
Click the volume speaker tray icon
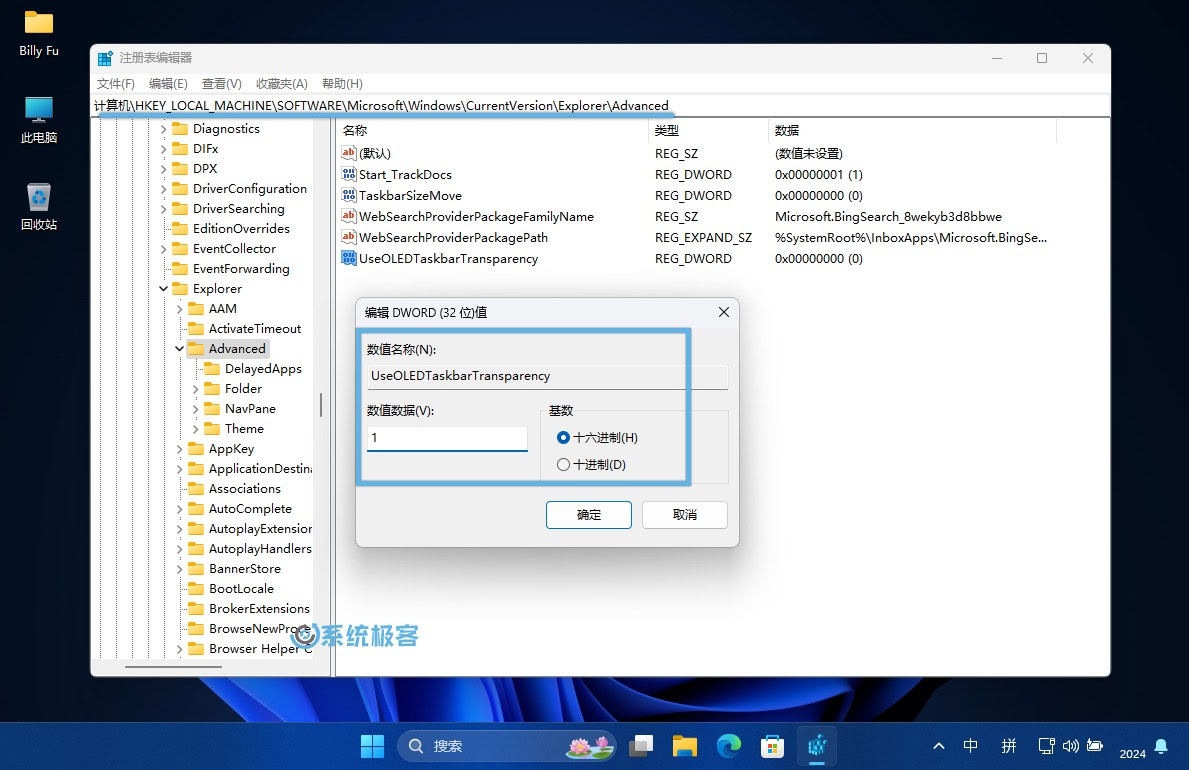(x=1070, y=746)
